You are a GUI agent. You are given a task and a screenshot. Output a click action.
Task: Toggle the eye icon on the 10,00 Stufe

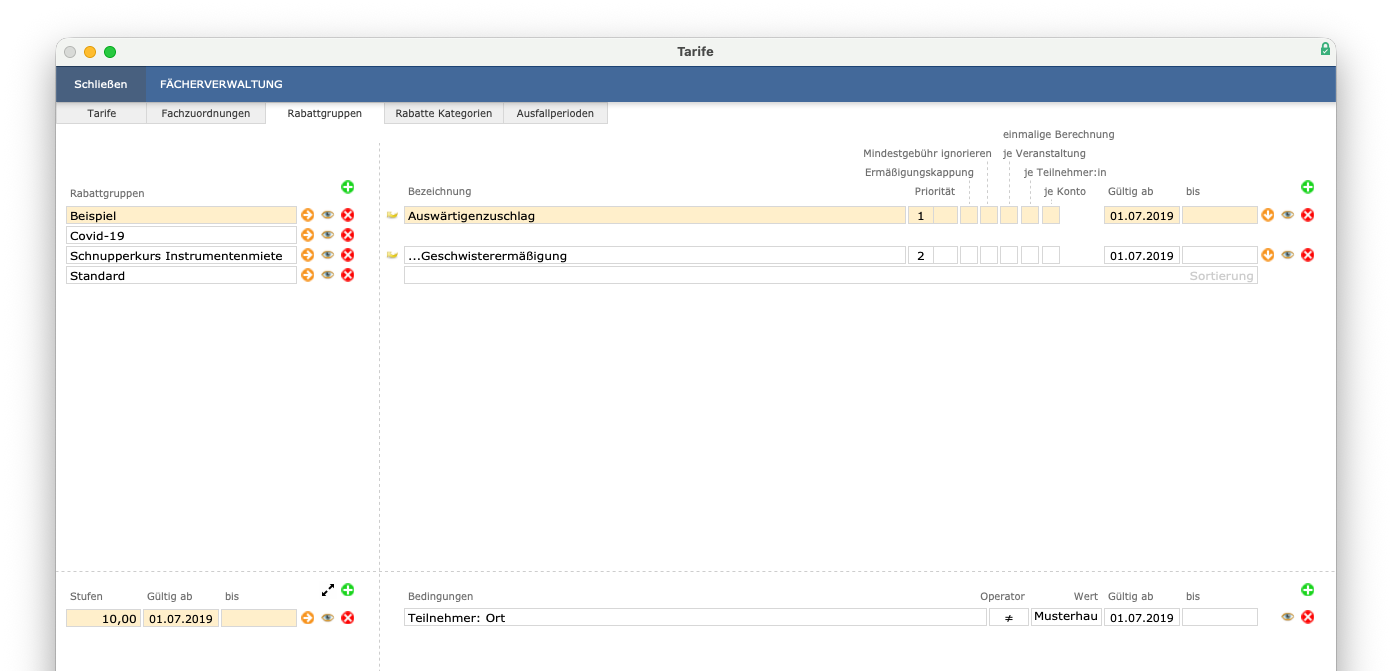pyautogui.click(x=327, y=618)
